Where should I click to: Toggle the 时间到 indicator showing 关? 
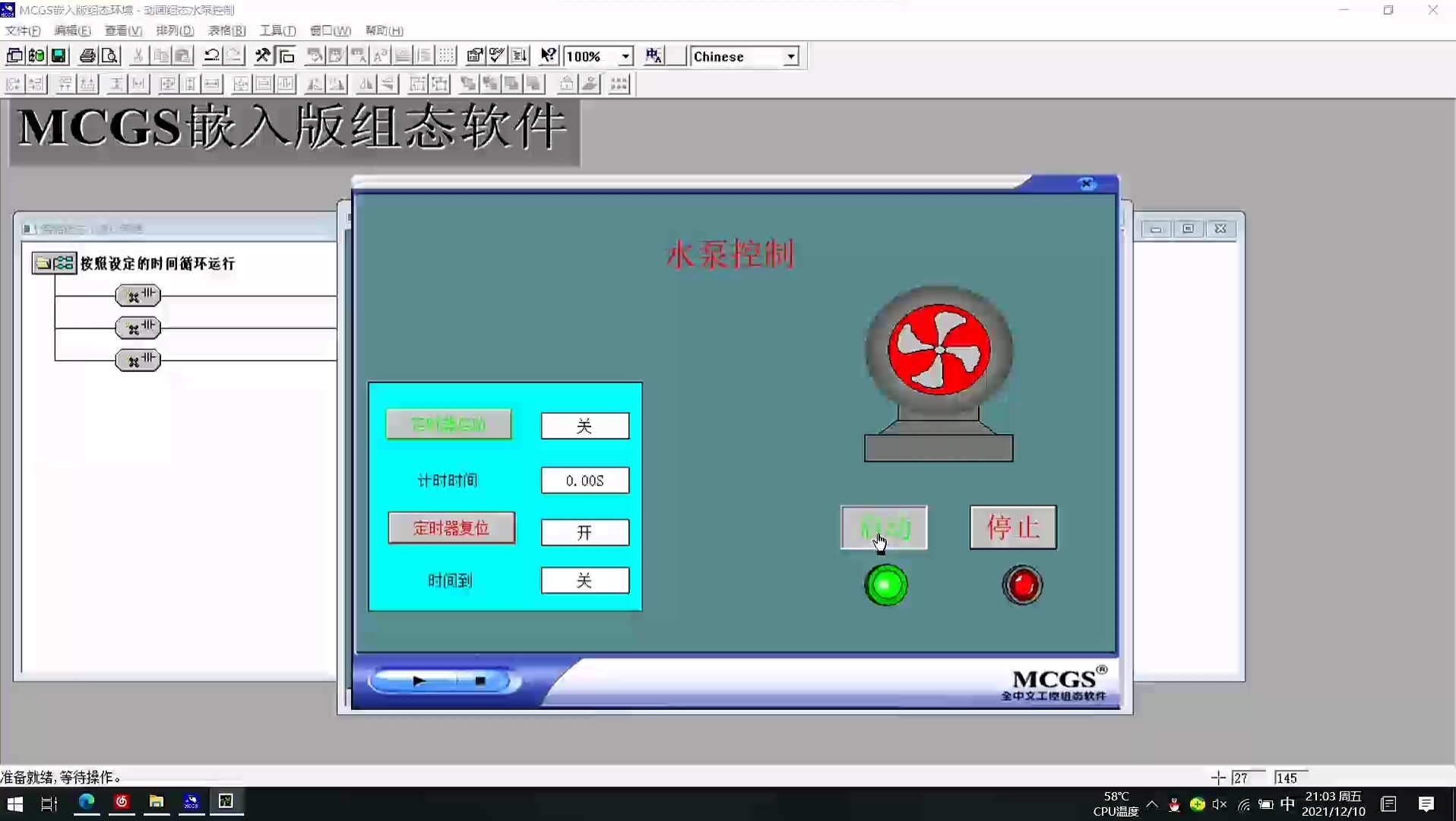584,580
